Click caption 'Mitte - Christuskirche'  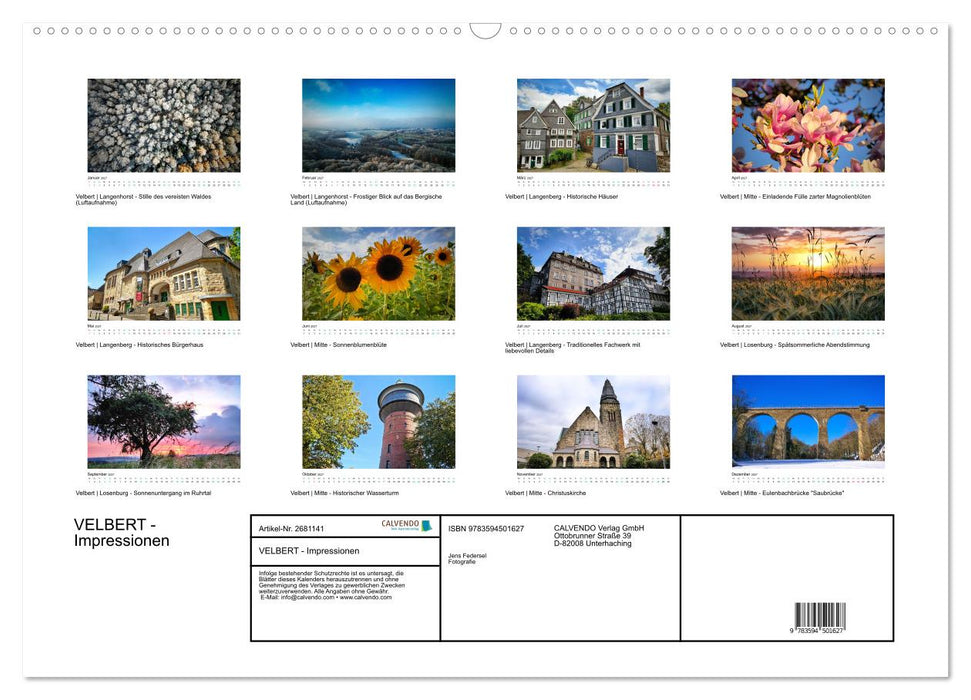click(x=546, y=493)
